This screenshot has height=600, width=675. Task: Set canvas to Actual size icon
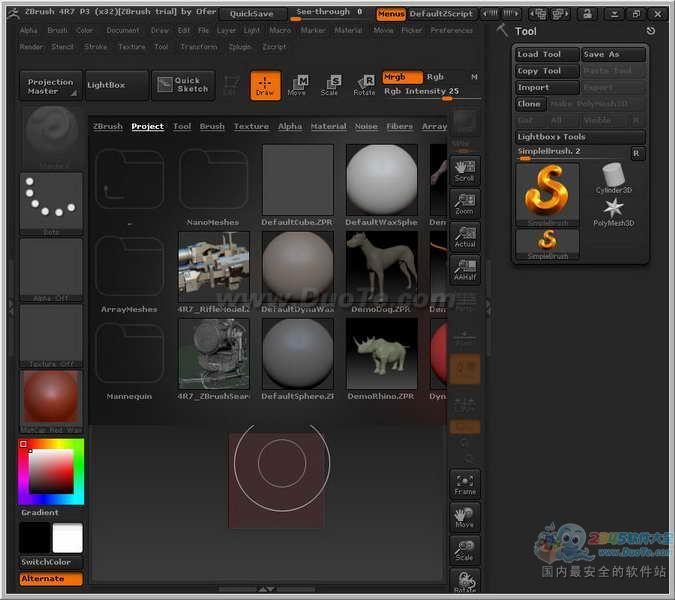(464, 237)
